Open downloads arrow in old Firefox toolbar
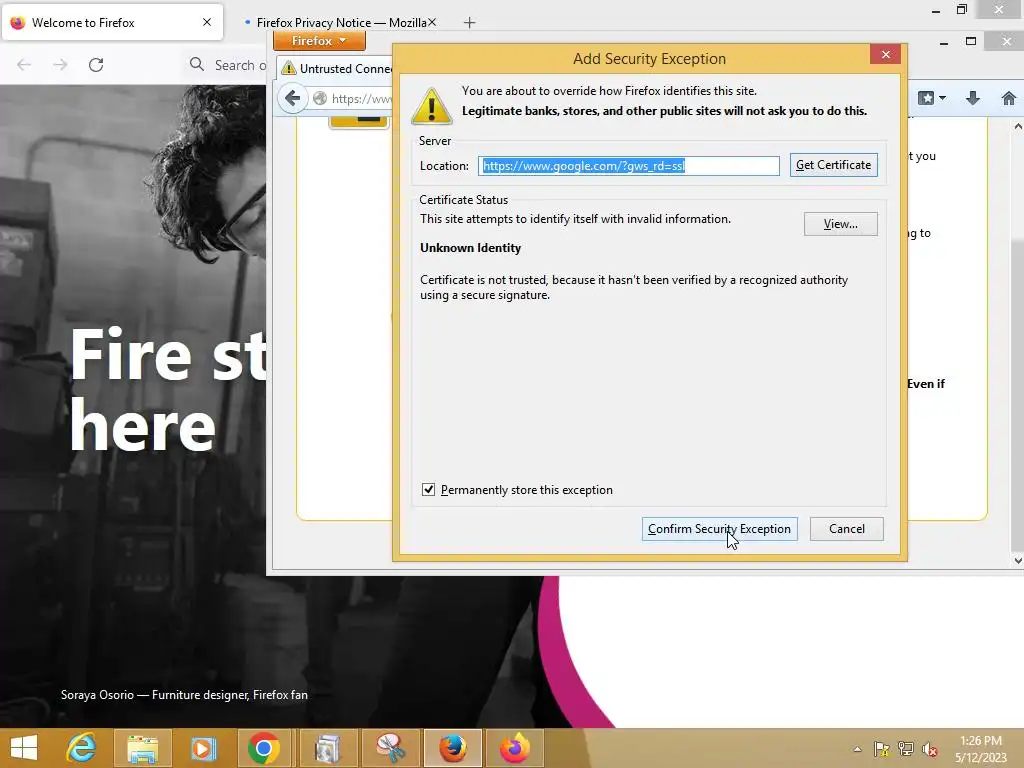 pos(972,99)
